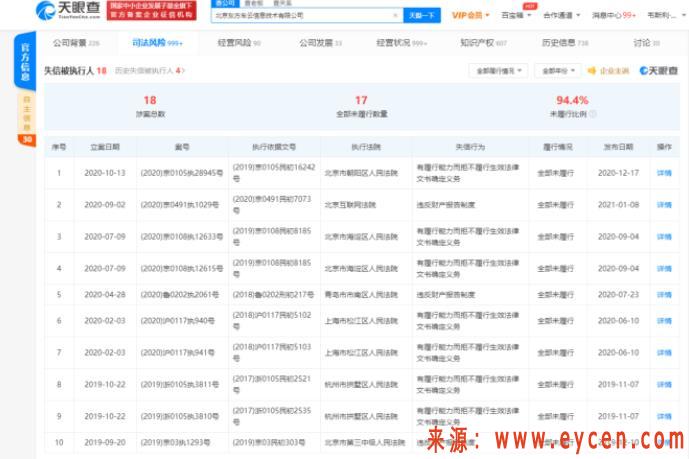This screenshot has height=459, width=689.
Task: Clear the search box with the x icon
Action: (395, 15)
